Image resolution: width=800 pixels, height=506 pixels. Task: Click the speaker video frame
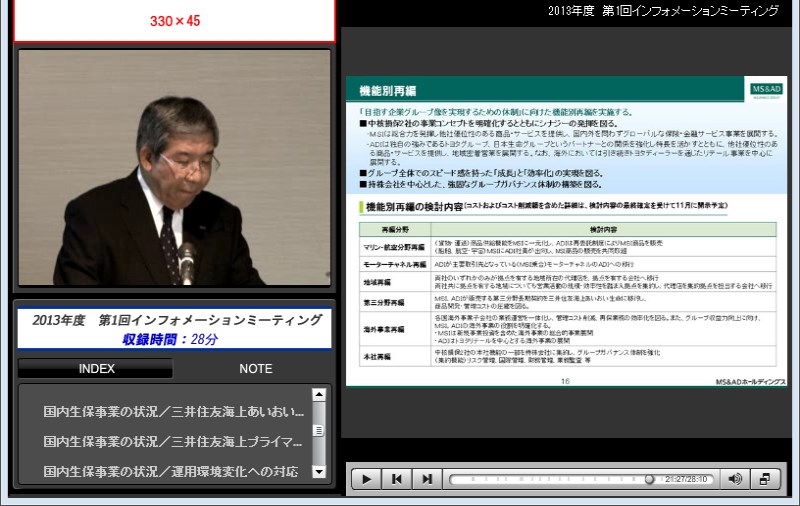pyautogui.click(x=174, y=168)
